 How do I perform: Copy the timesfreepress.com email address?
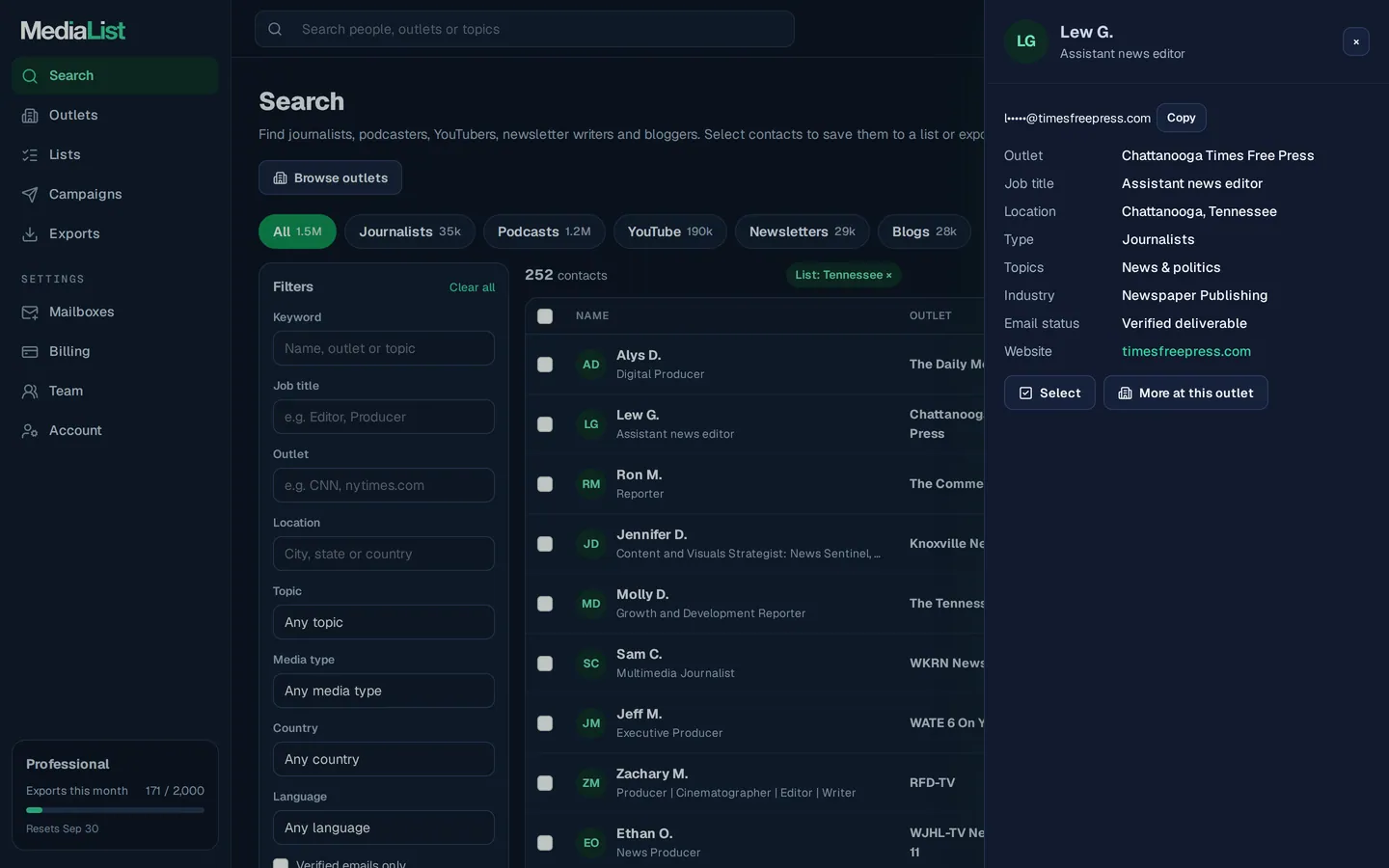tap(1181, 118)
